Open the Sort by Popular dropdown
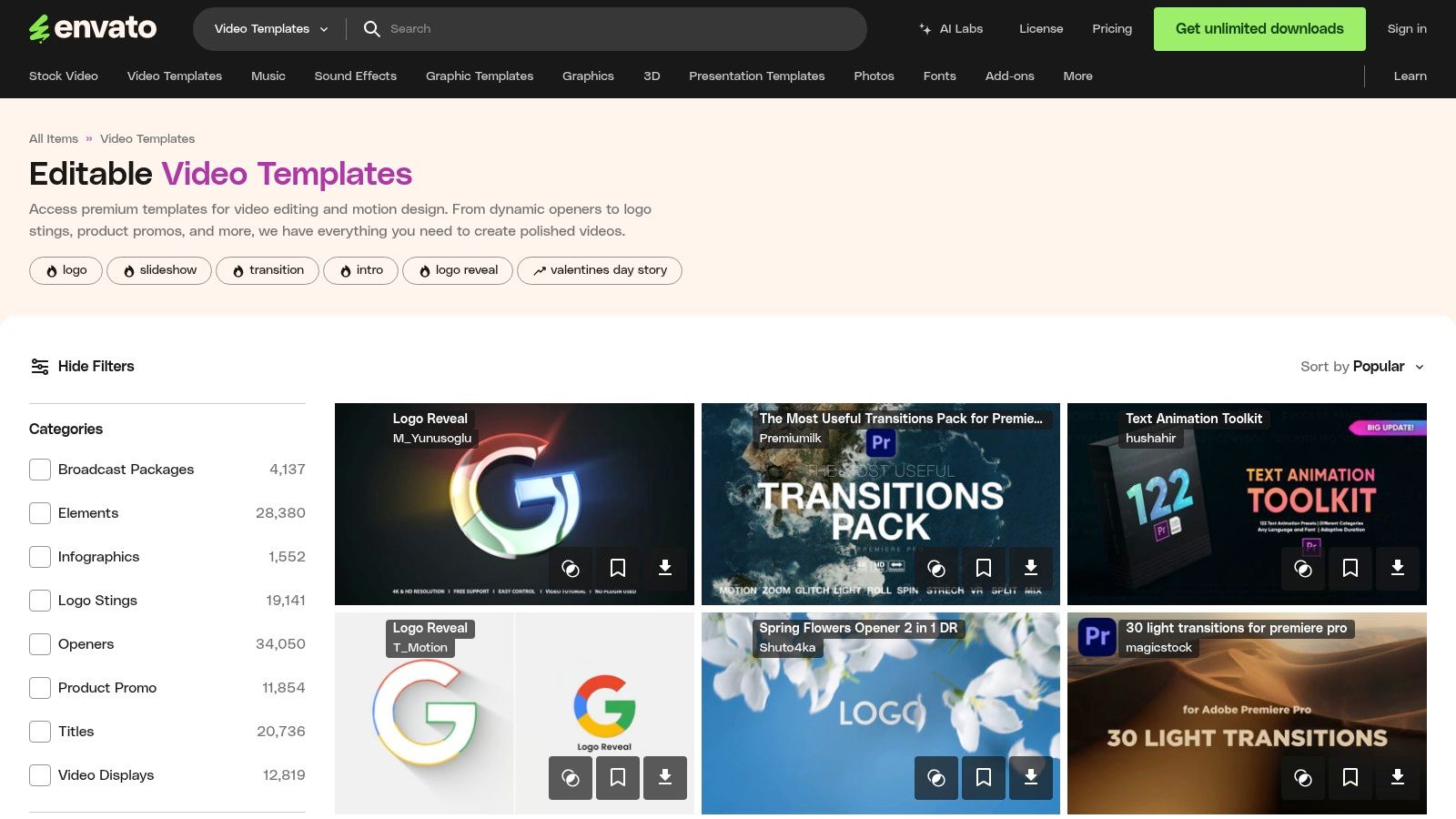The width and height of the screenshot is (1456, 819). coord(1362,367)
